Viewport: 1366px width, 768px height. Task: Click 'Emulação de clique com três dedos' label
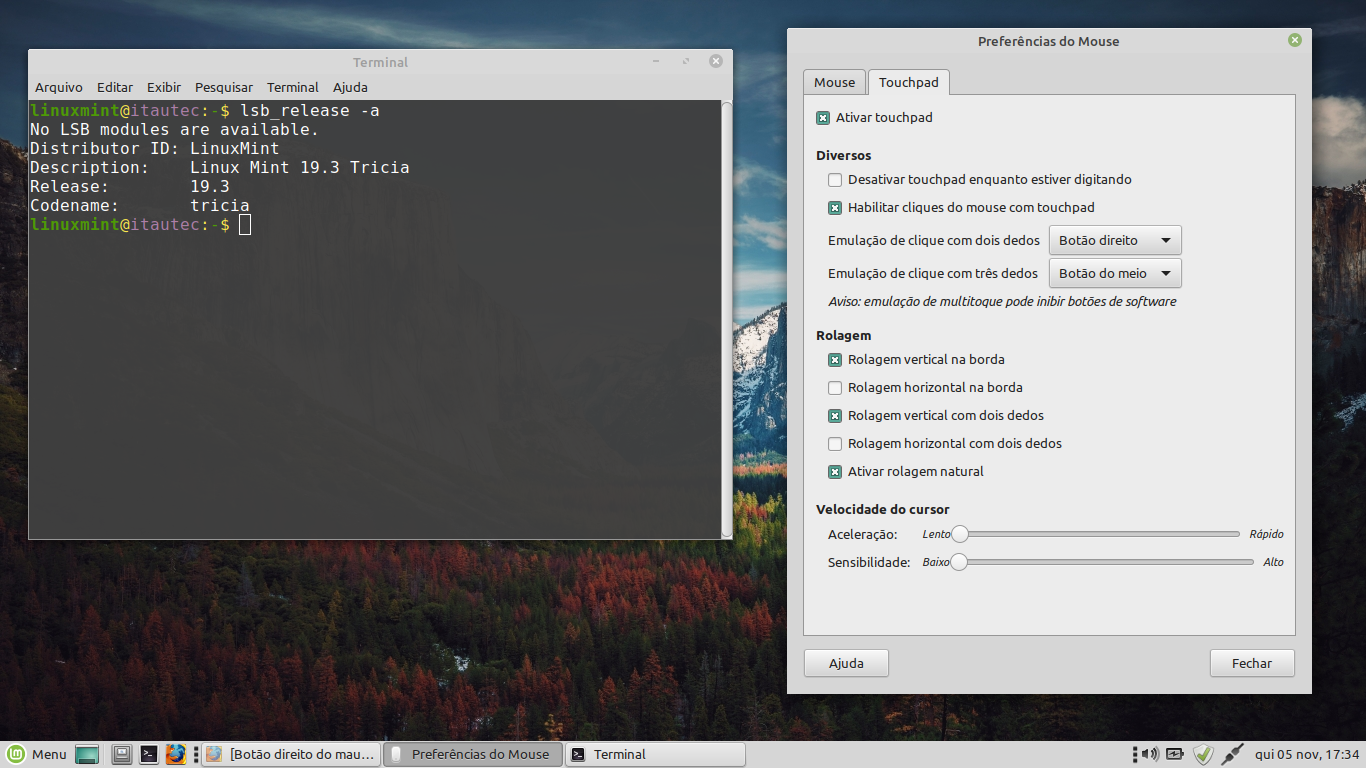[933, 274]
